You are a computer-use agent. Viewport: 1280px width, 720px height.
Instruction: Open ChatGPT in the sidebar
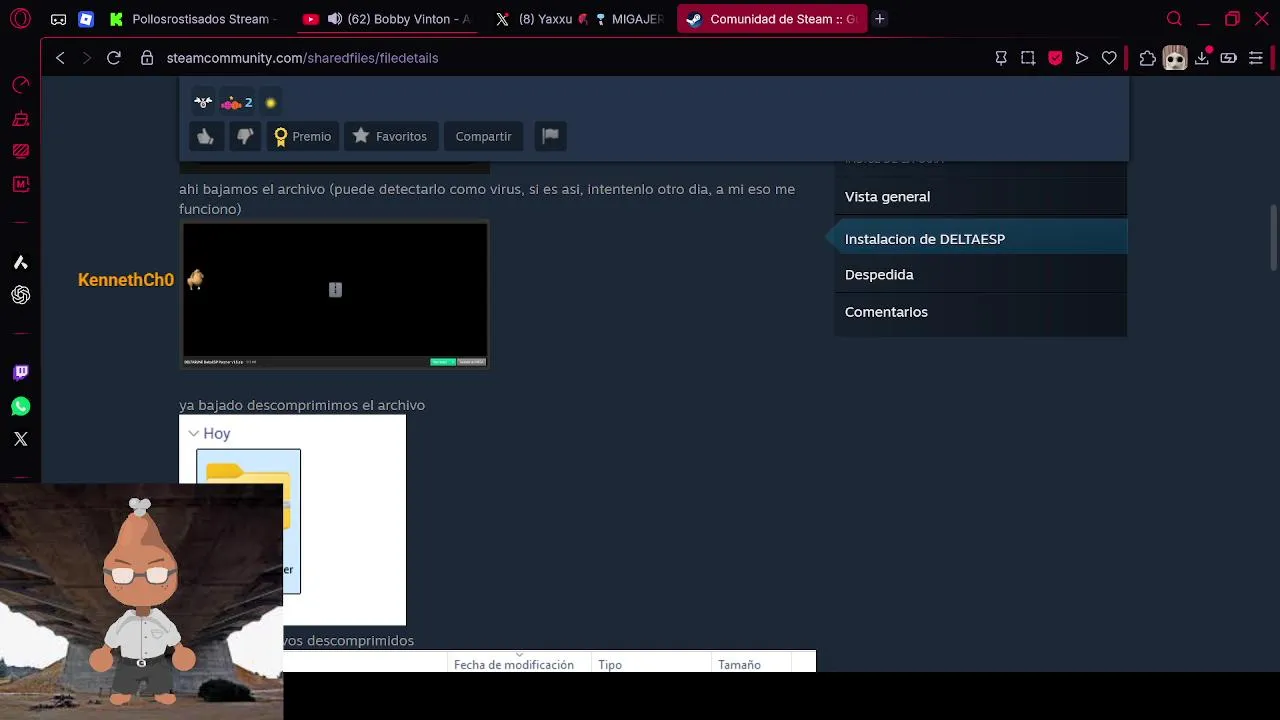coord(20,295)
